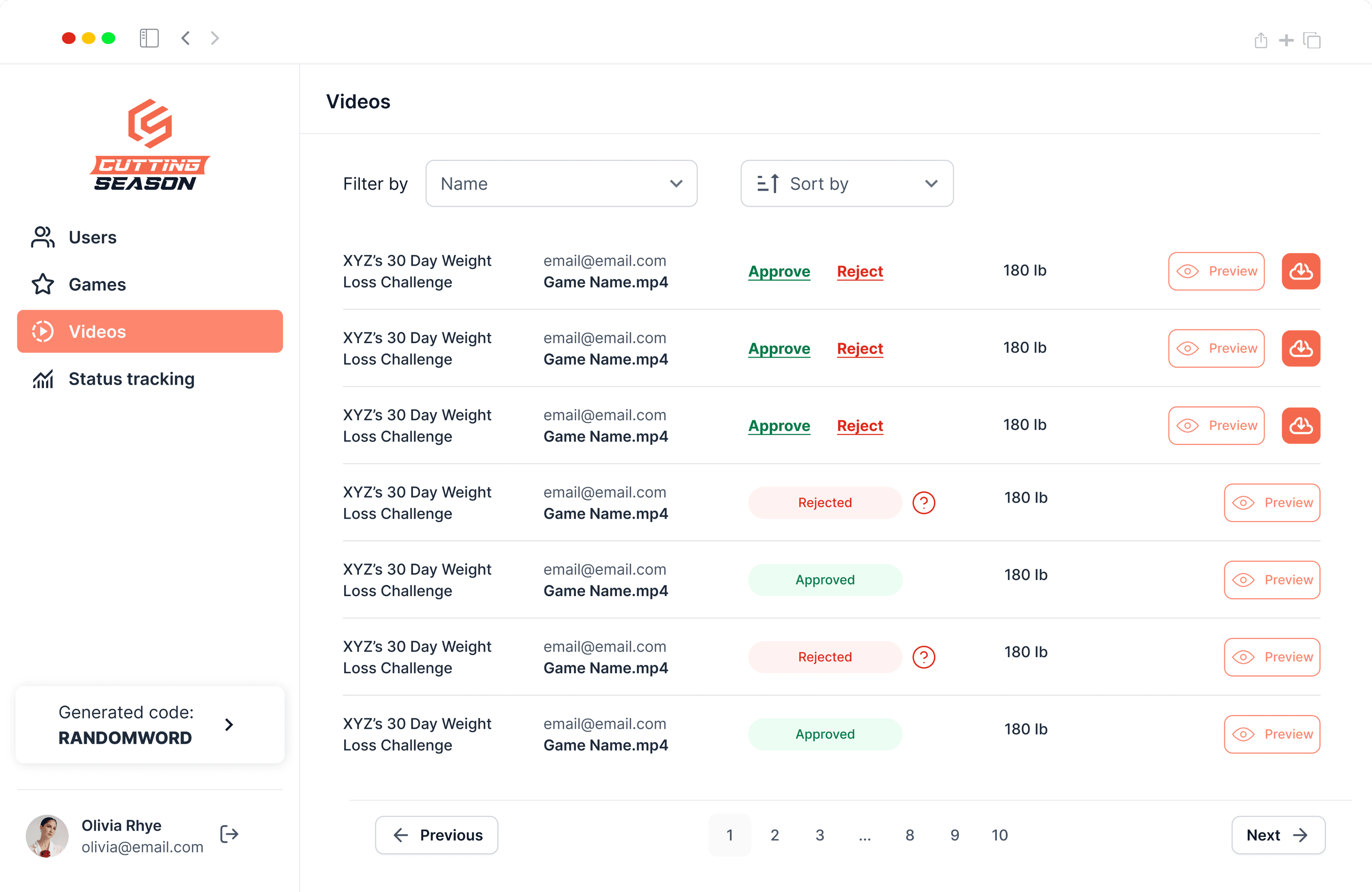Click the download cloud icon on second row
The width and height of the screenshot is (1372, 892).
click(1301, 348)
